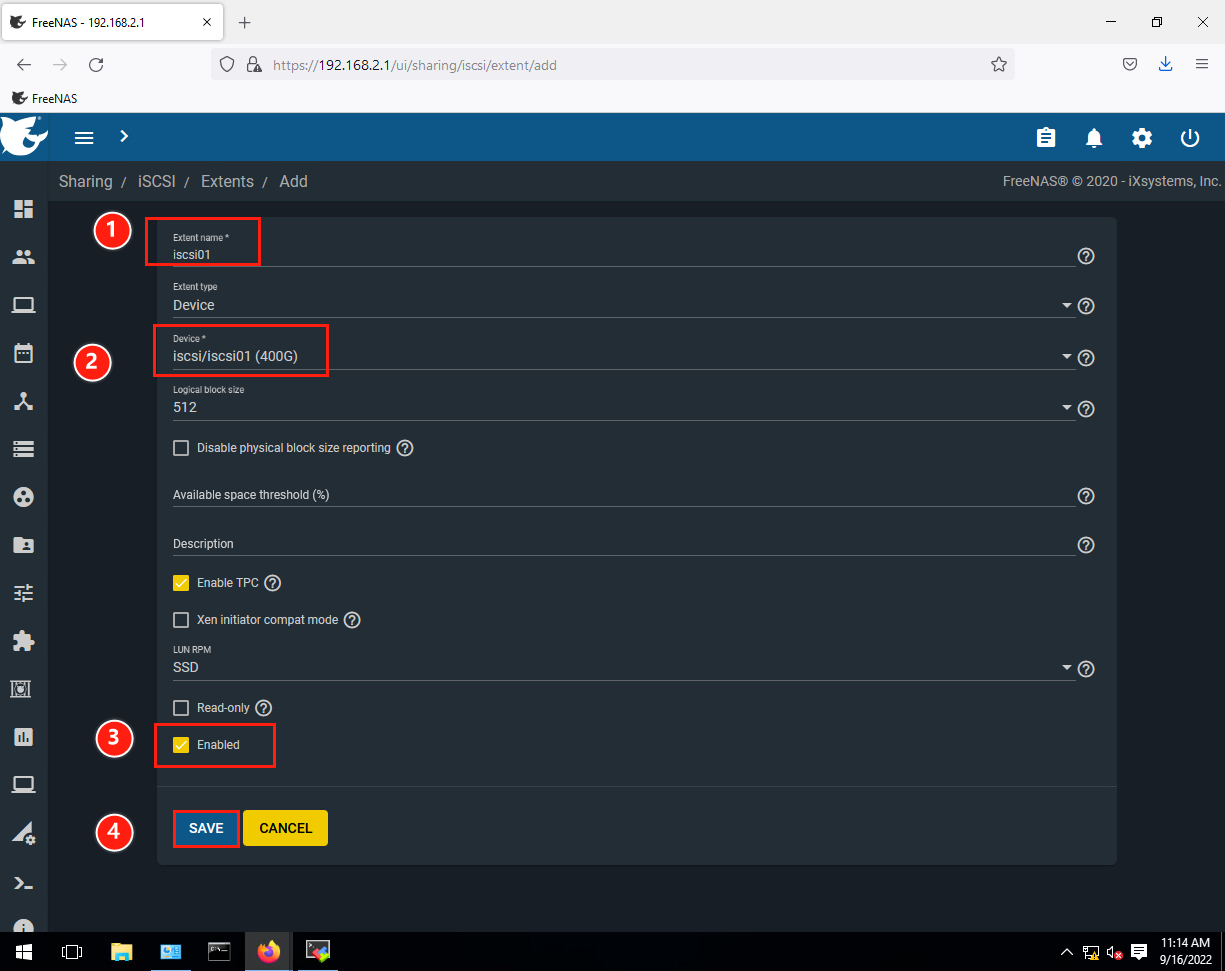Go to Sharing breadcrumb
The height and width of the screenshot is (971, 1225).
(x=86, y=181)
